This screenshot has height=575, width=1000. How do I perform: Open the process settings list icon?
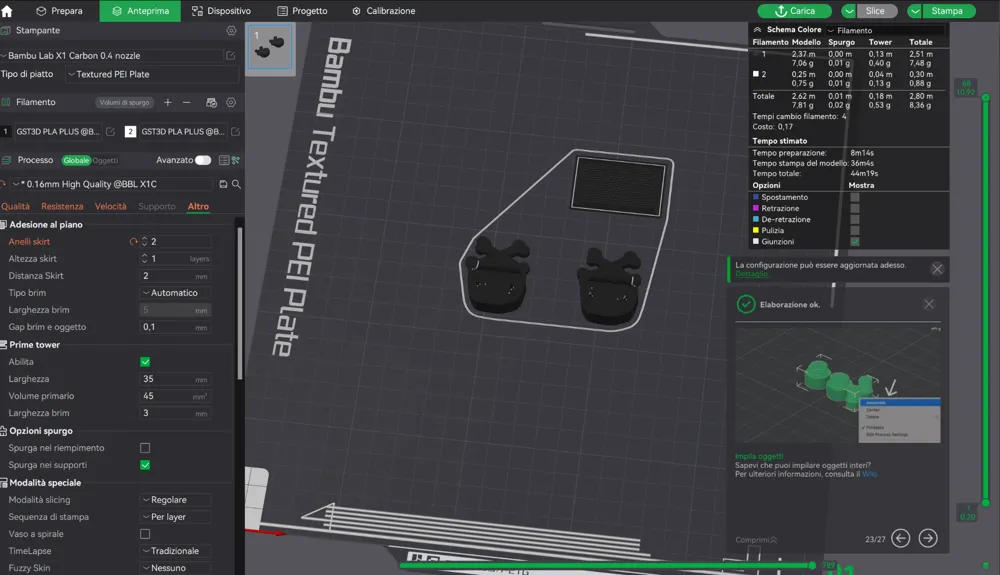(x=224, y=160)
